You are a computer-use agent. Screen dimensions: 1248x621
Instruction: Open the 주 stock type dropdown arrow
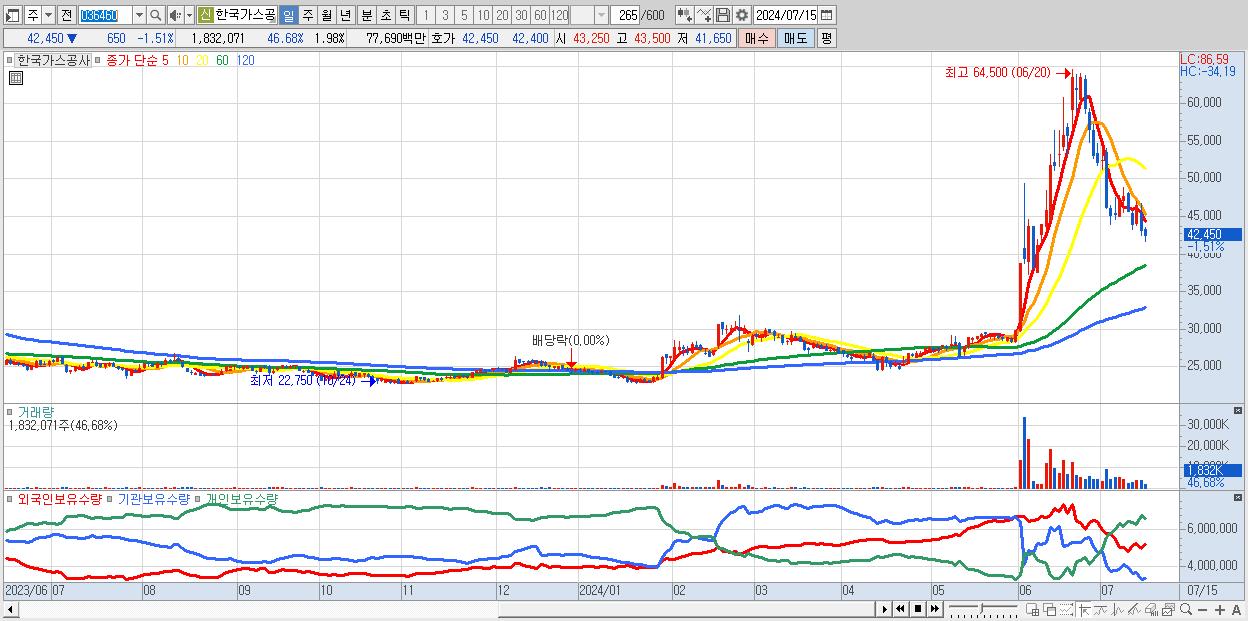pos(49,15)
